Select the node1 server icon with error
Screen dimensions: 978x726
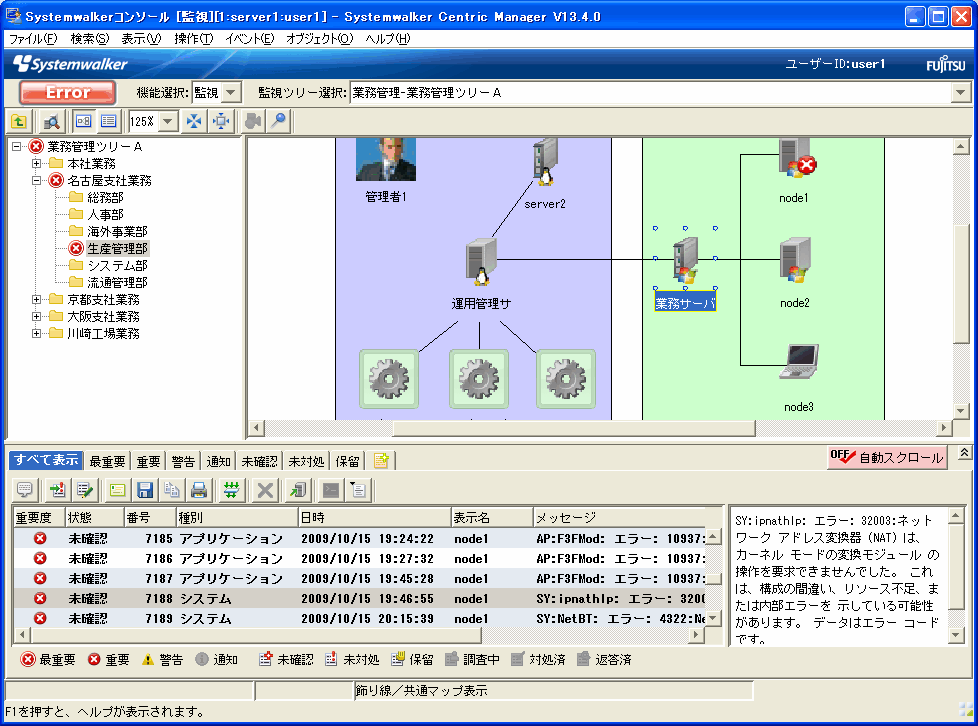pos(795,161)
